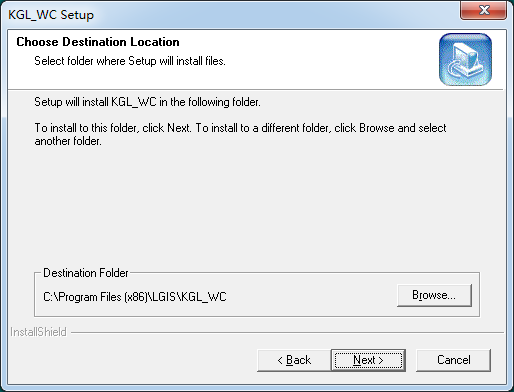Click the underlined B in Back
This screenshot has width=514, height=392.
290,360
